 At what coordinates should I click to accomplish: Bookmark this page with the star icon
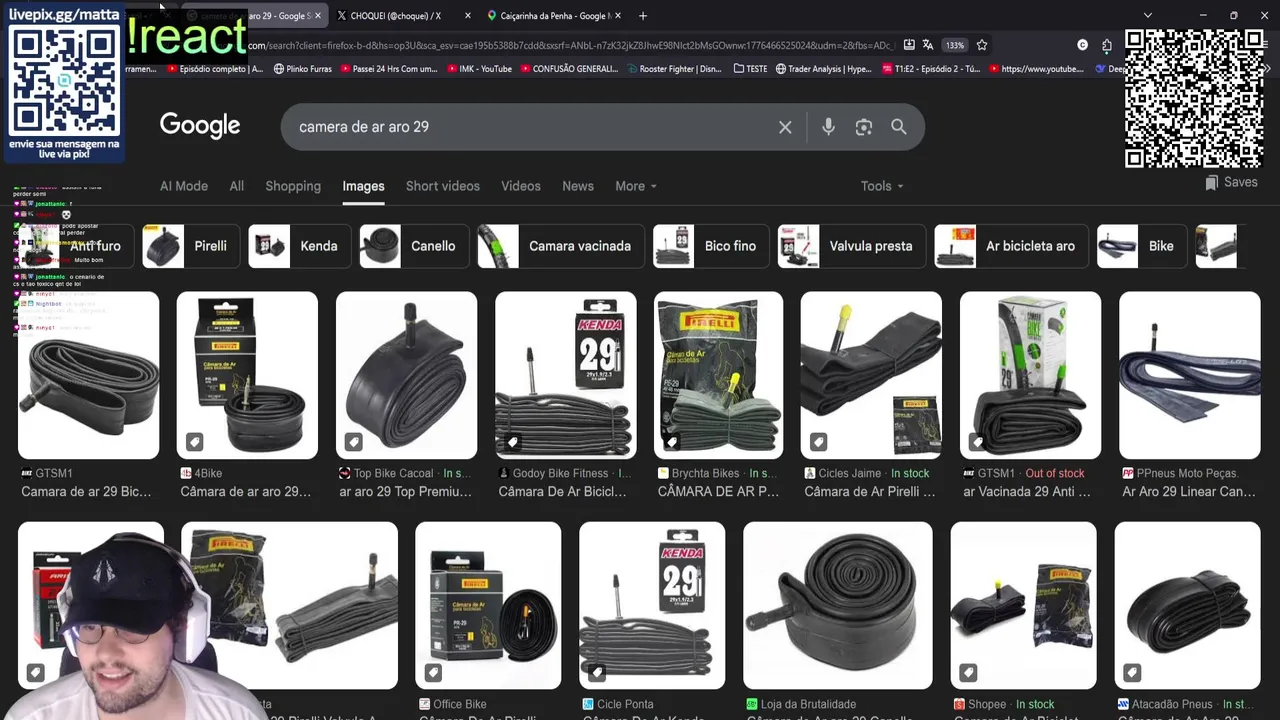982,45
